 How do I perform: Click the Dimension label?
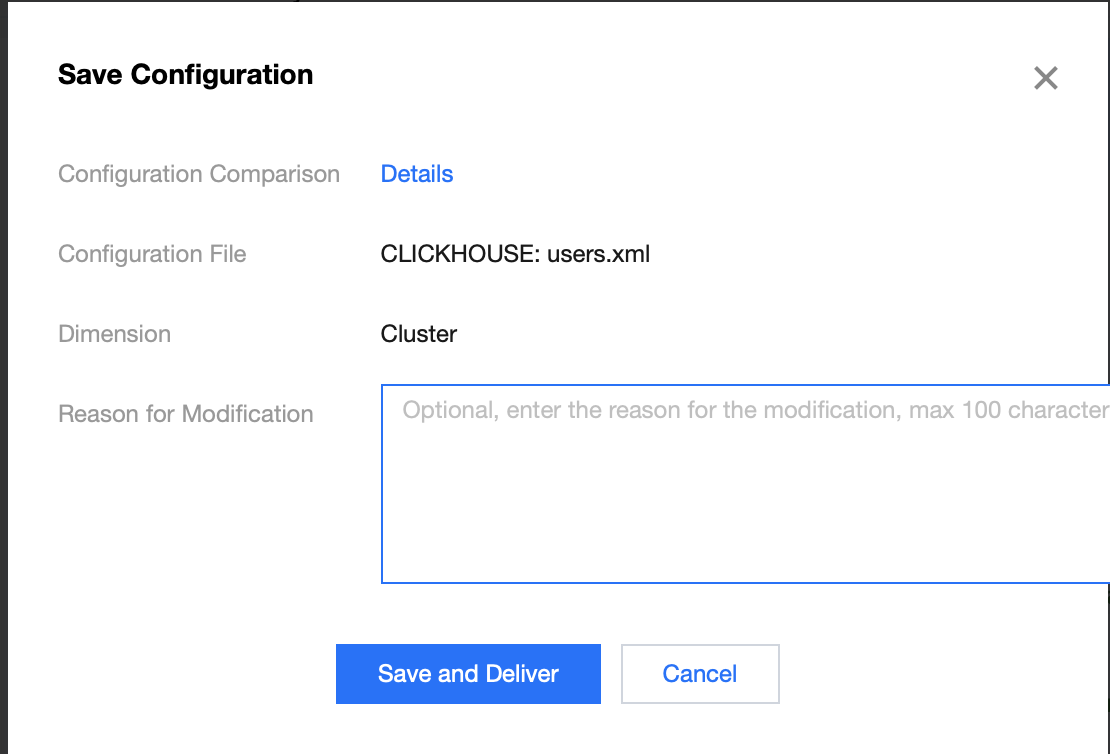pyautogui.click(x=114, y=334)
